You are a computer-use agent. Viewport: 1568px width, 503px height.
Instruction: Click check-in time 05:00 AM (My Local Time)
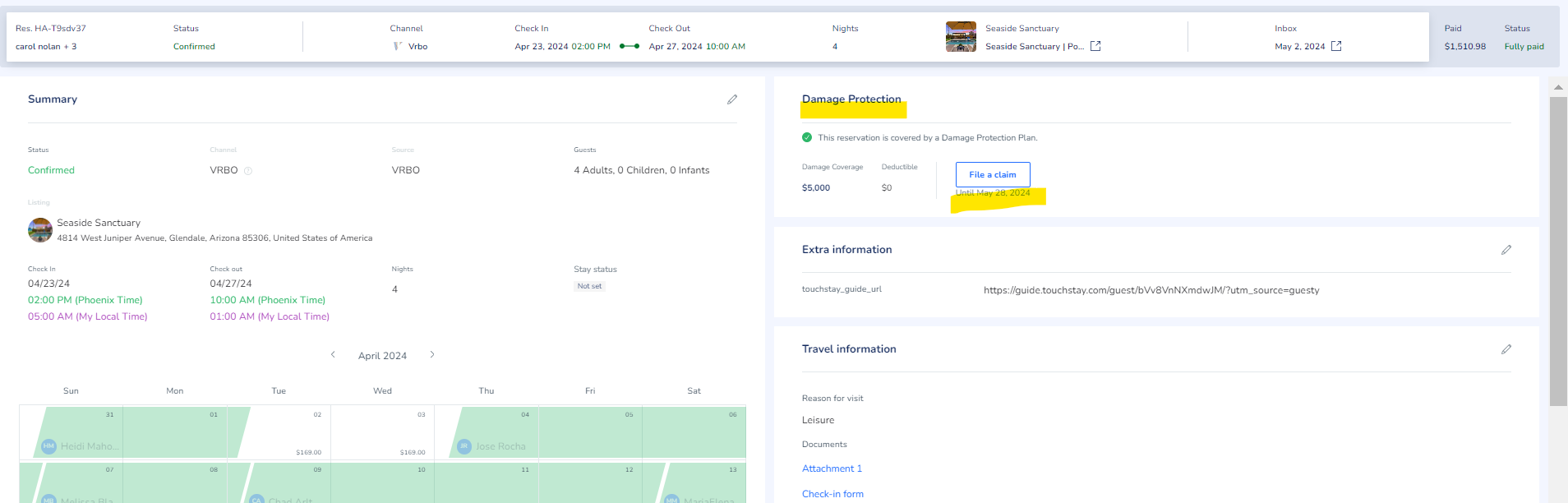88,316
